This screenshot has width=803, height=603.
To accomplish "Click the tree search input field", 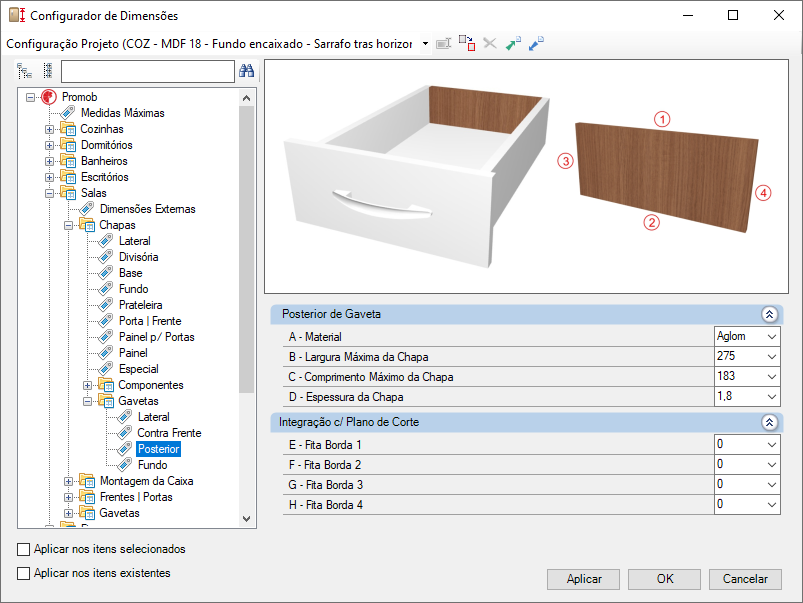I will pos(147,71).
